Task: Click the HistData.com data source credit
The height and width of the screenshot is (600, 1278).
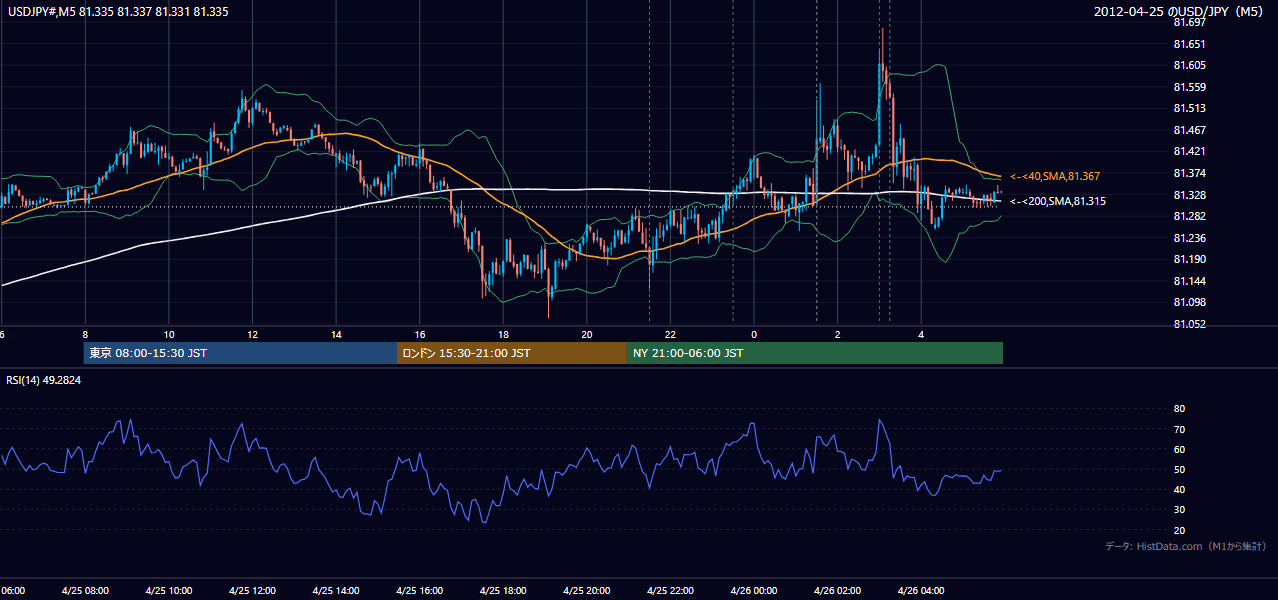Action: coord(1186,546)
